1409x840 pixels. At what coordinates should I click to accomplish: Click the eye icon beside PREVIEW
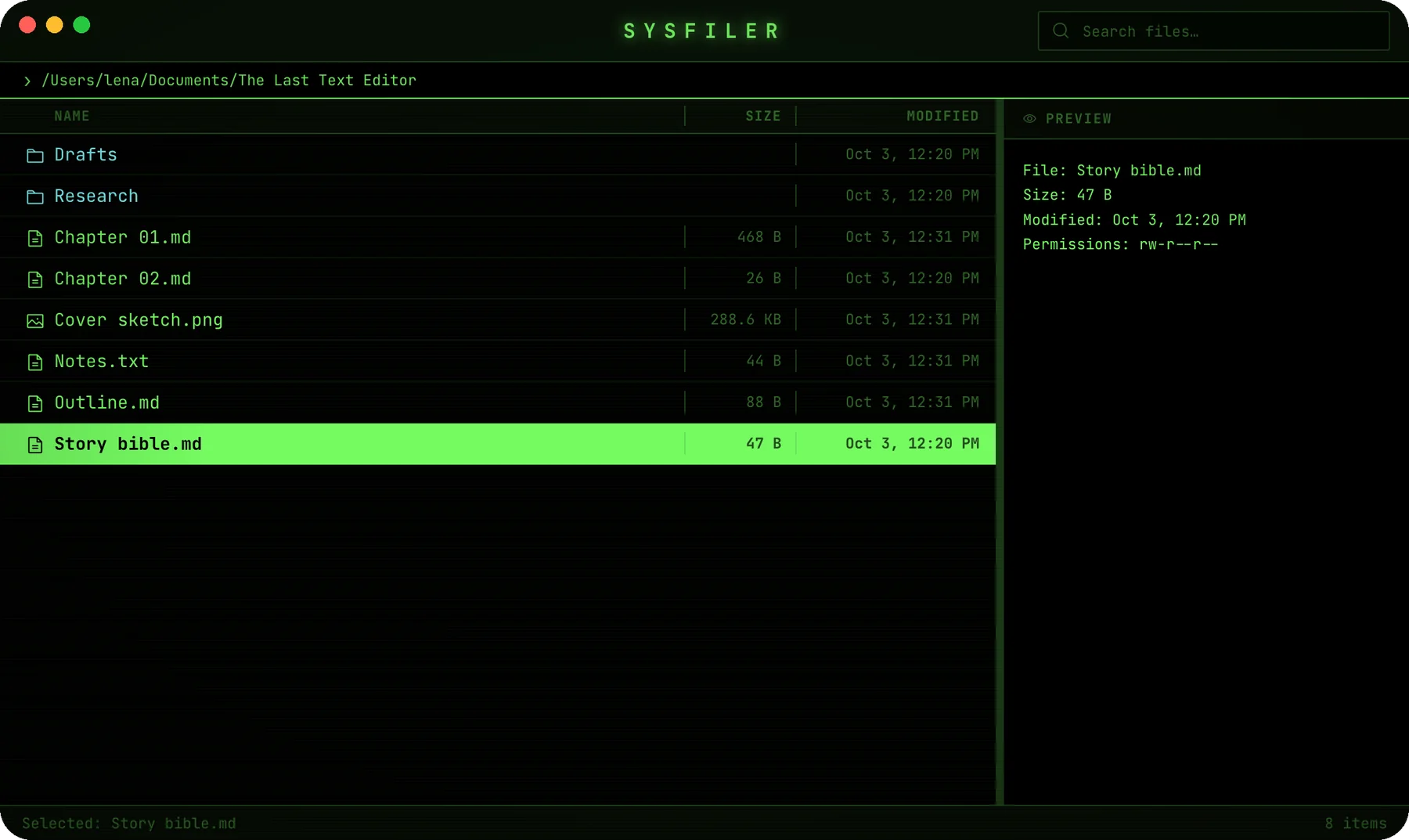pyautogui.click(x=1029, y=118)
